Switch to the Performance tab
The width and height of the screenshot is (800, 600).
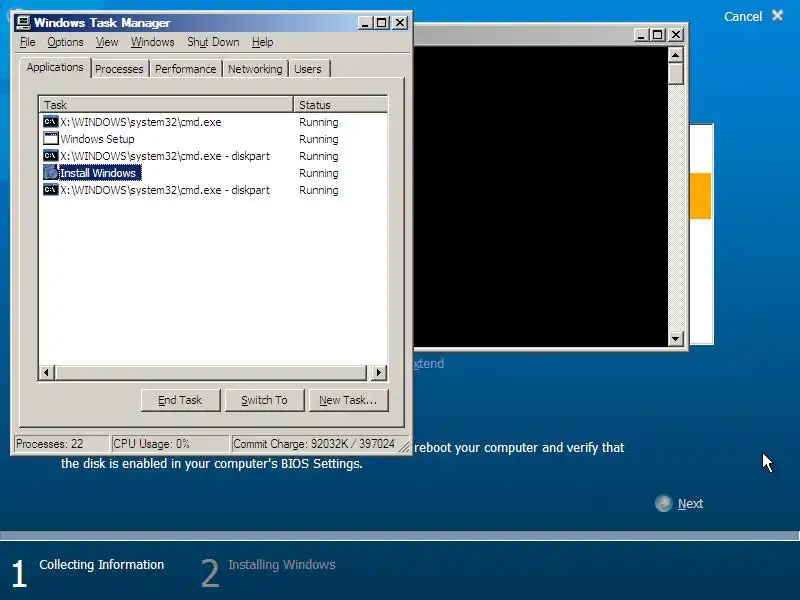pyautogui.click(x=186, y=69)
